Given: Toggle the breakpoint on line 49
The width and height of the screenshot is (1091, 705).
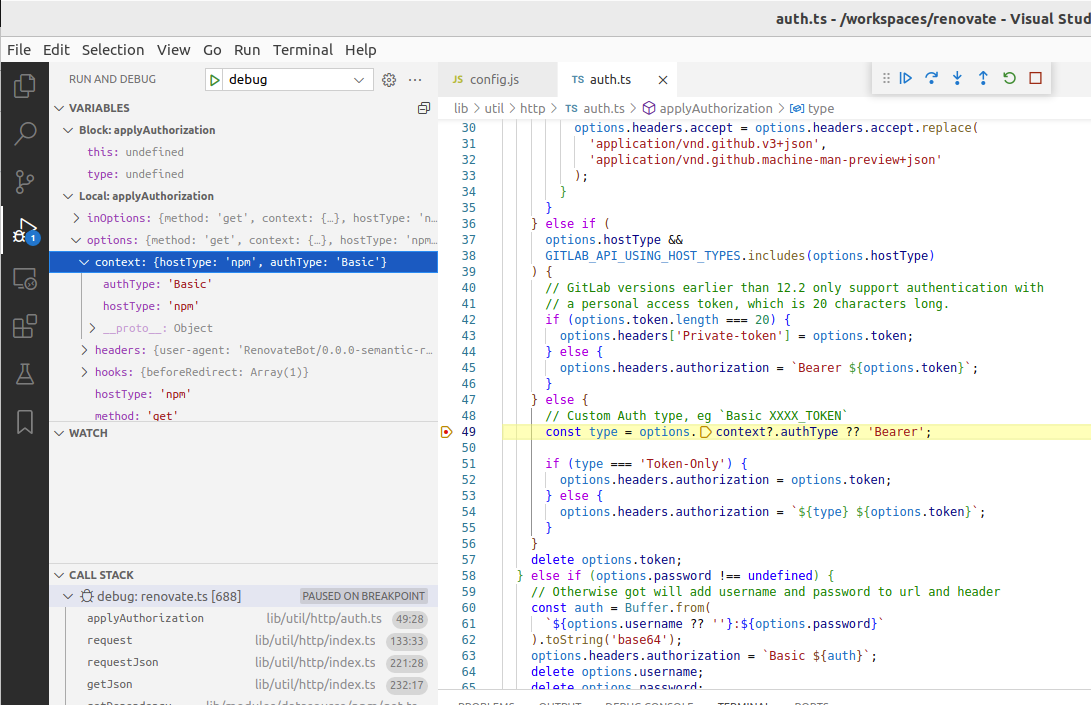Looking at the screenshot, I should 447,432.
